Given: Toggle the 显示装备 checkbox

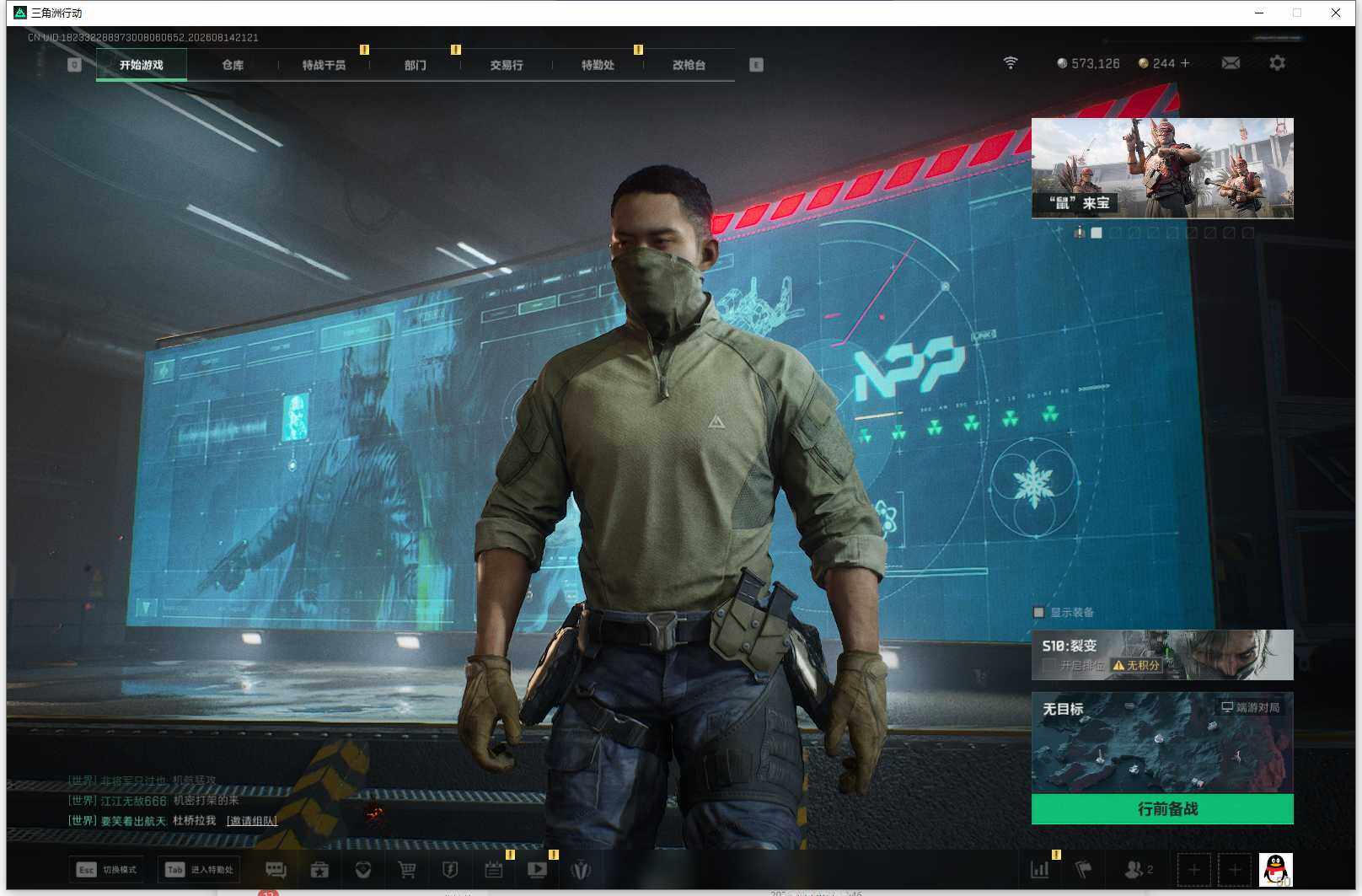Looking at the screenshot, I should pos(1038,613).
